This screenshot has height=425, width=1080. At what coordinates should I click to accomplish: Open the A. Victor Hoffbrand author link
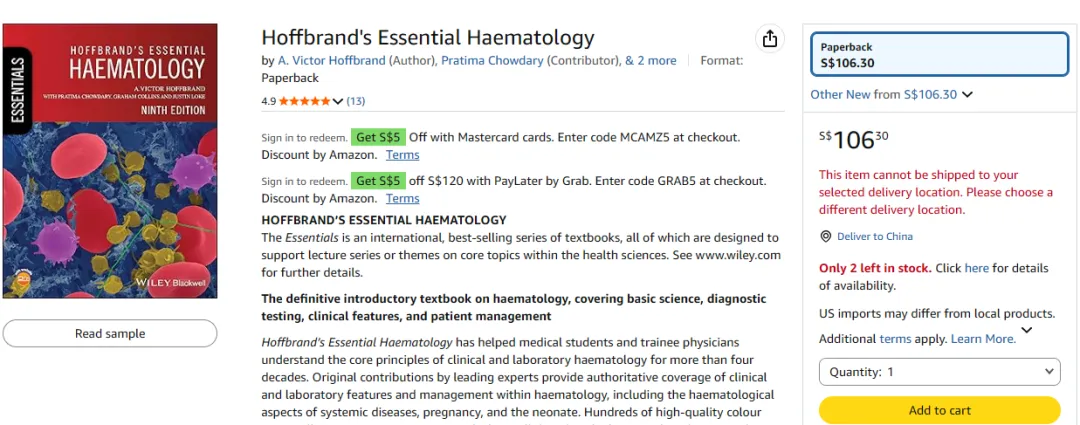331,61
